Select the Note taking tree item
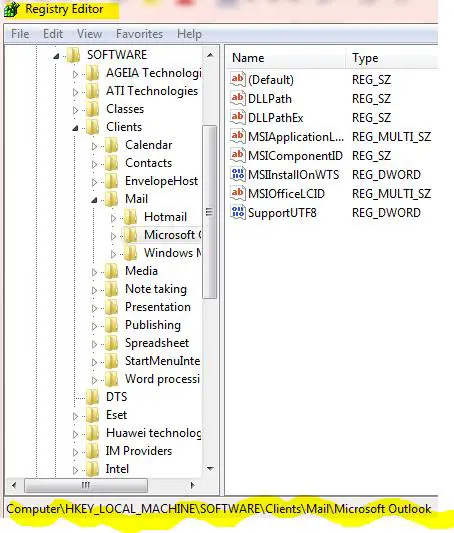 point(156,289)
